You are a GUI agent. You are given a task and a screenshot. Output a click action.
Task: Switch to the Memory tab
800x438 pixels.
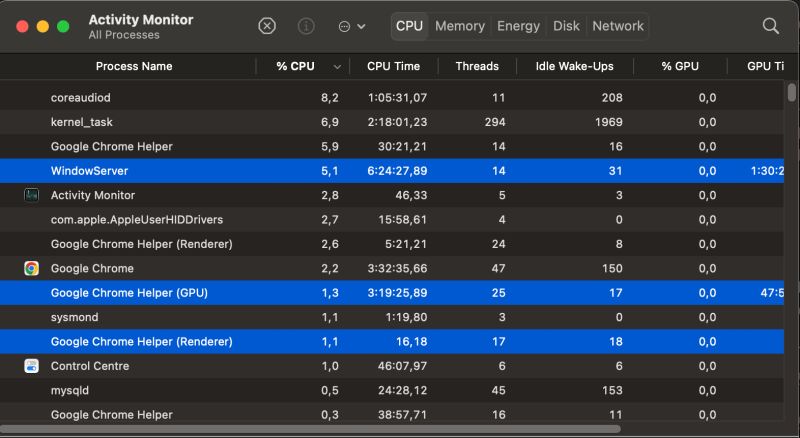[460, 26]
